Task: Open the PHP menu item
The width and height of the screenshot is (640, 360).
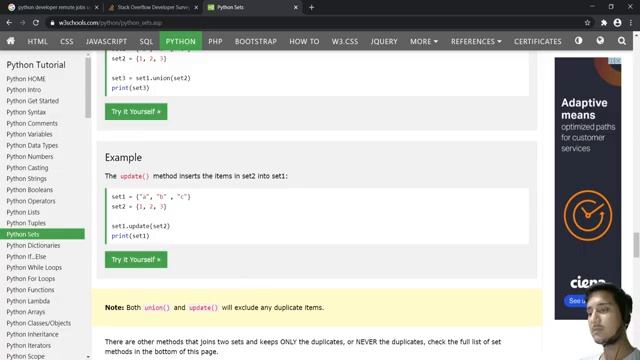Action: click(x=215, y=41)
